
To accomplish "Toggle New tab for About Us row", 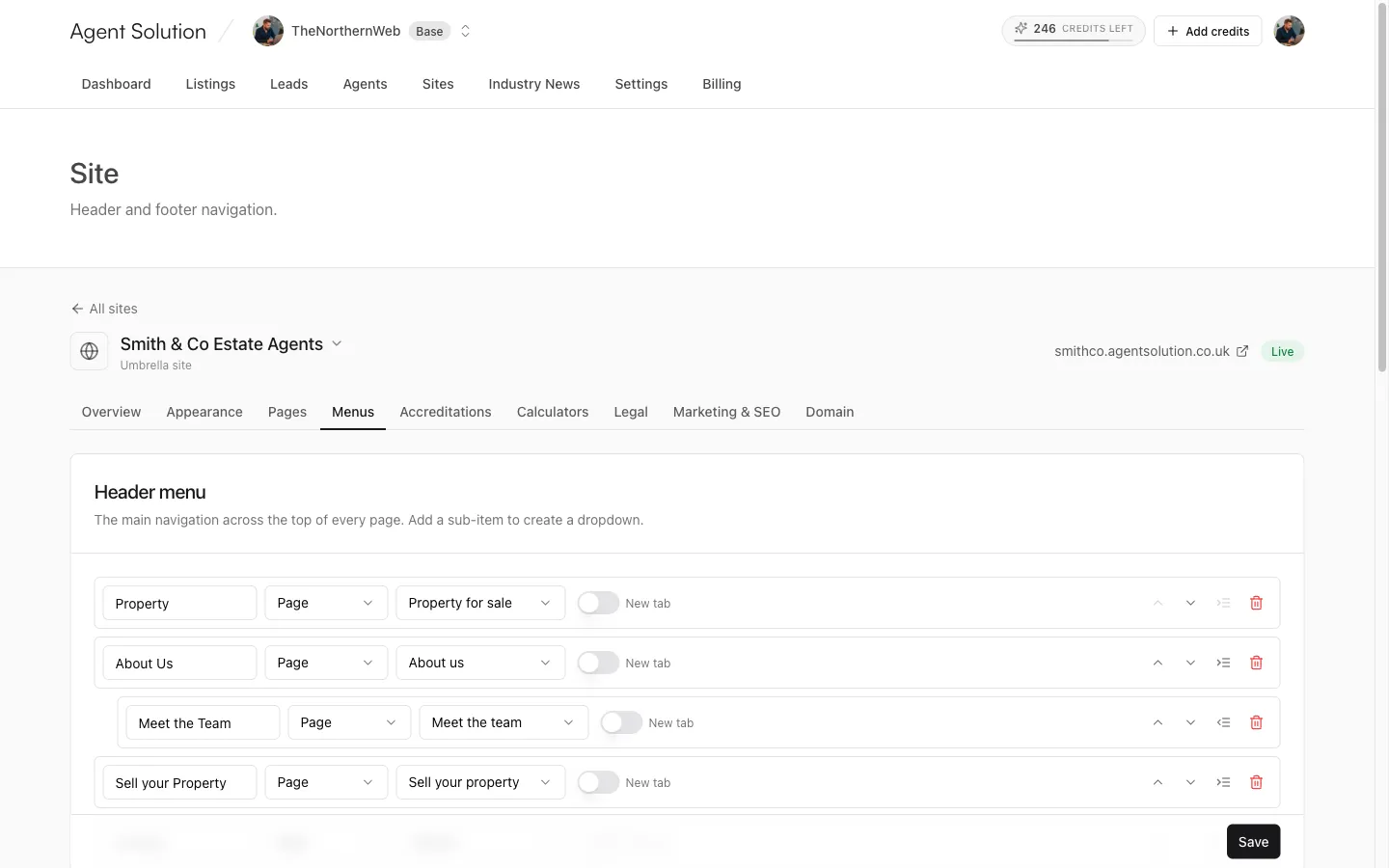I will coord(598,663).
